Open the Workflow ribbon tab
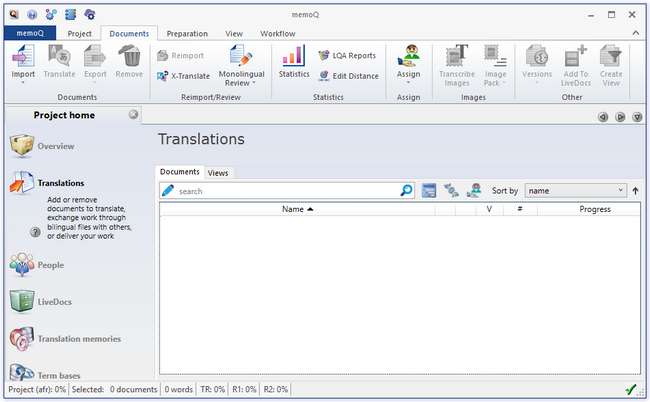The height and width of the screenshot is (402, 650). pos(278,34)
